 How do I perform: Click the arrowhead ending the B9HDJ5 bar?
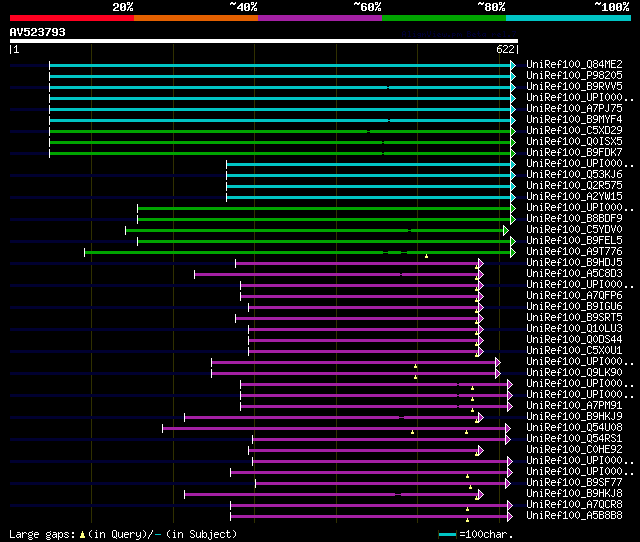coord(481,264)
